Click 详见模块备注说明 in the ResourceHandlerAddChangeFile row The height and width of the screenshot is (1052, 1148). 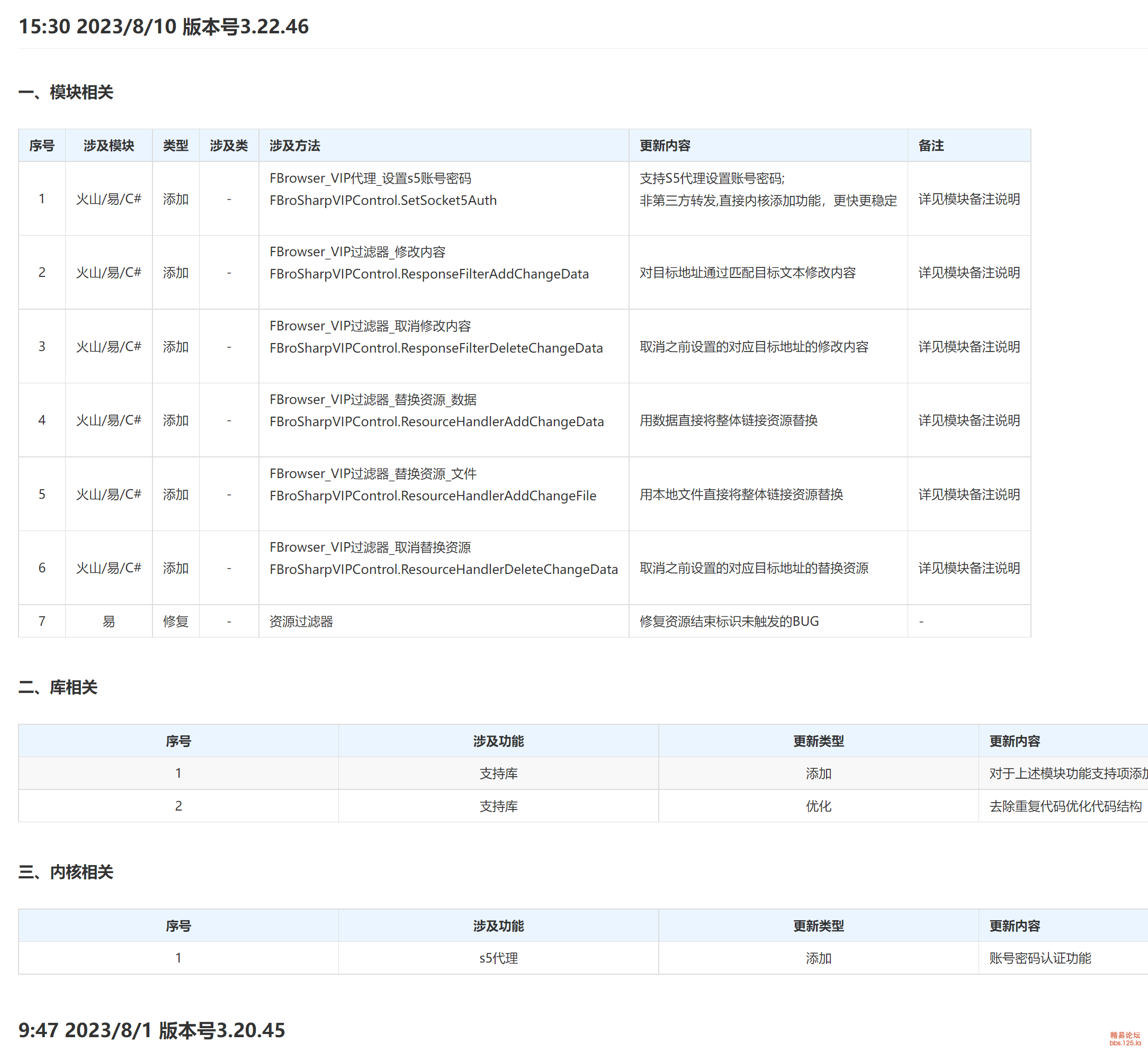tap(969, 494)
